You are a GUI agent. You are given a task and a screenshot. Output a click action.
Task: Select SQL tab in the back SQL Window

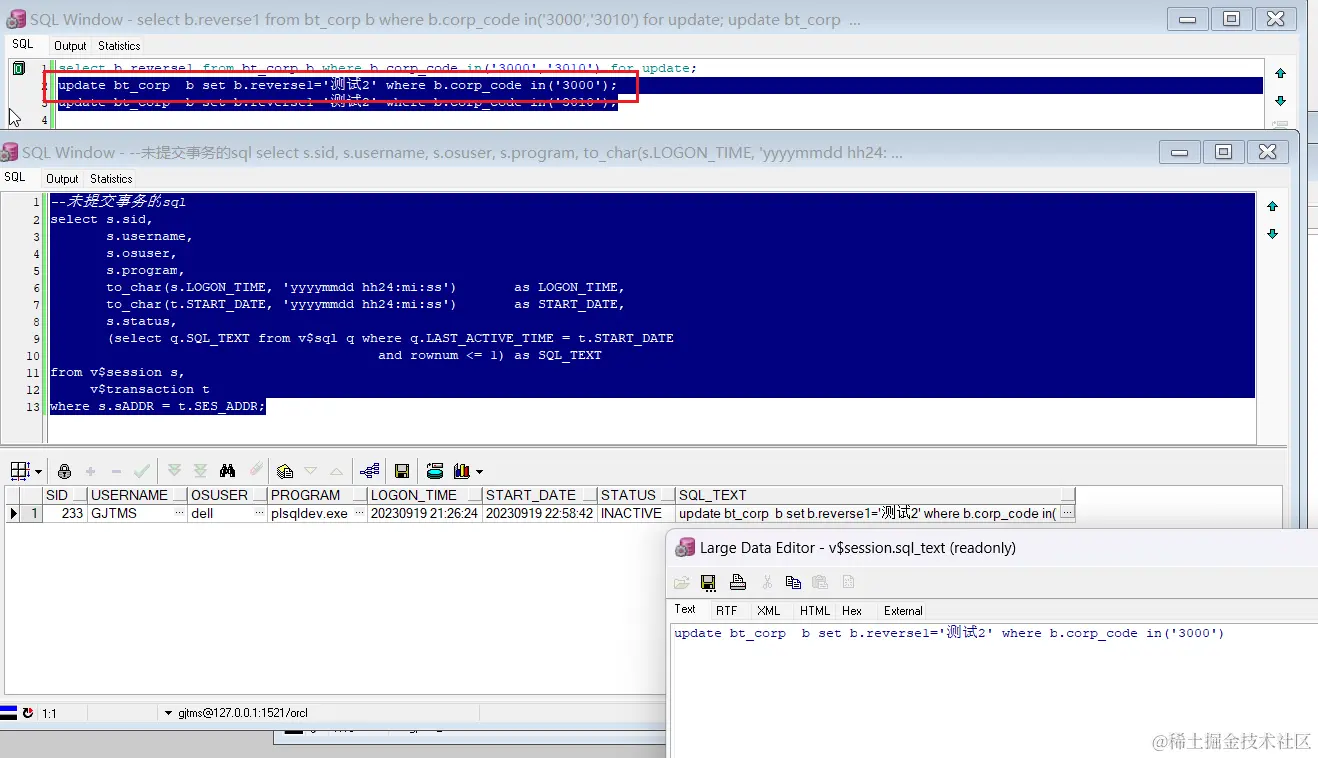23,44
